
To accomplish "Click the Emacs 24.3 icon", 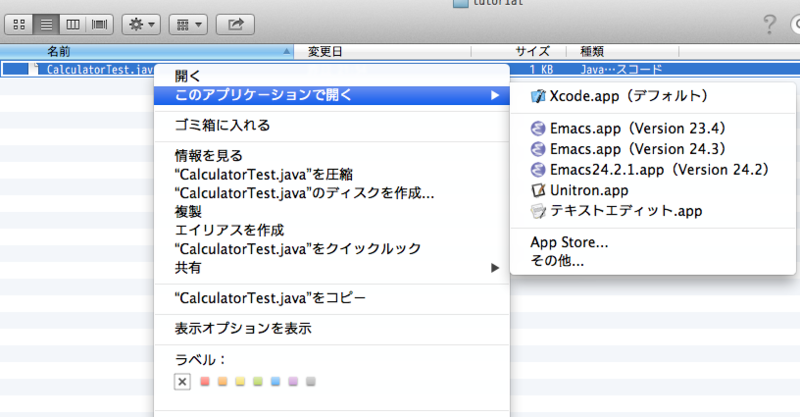I will pos(538,149).
